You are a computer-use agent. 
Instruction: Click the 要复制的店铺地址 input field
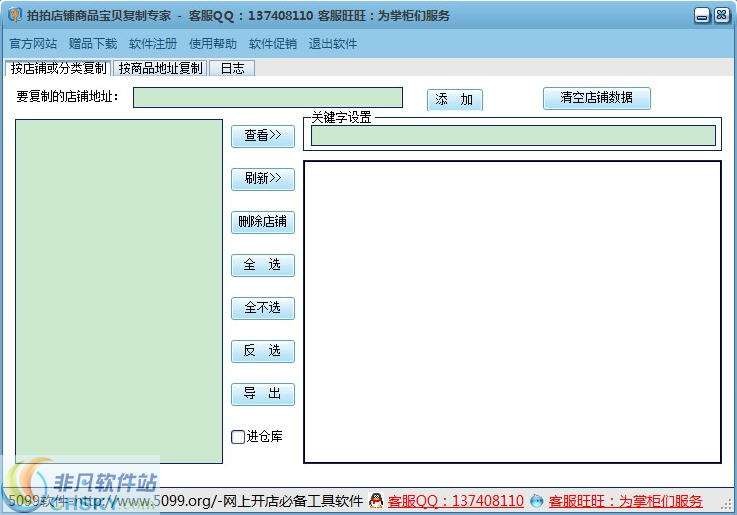[268, 97]
